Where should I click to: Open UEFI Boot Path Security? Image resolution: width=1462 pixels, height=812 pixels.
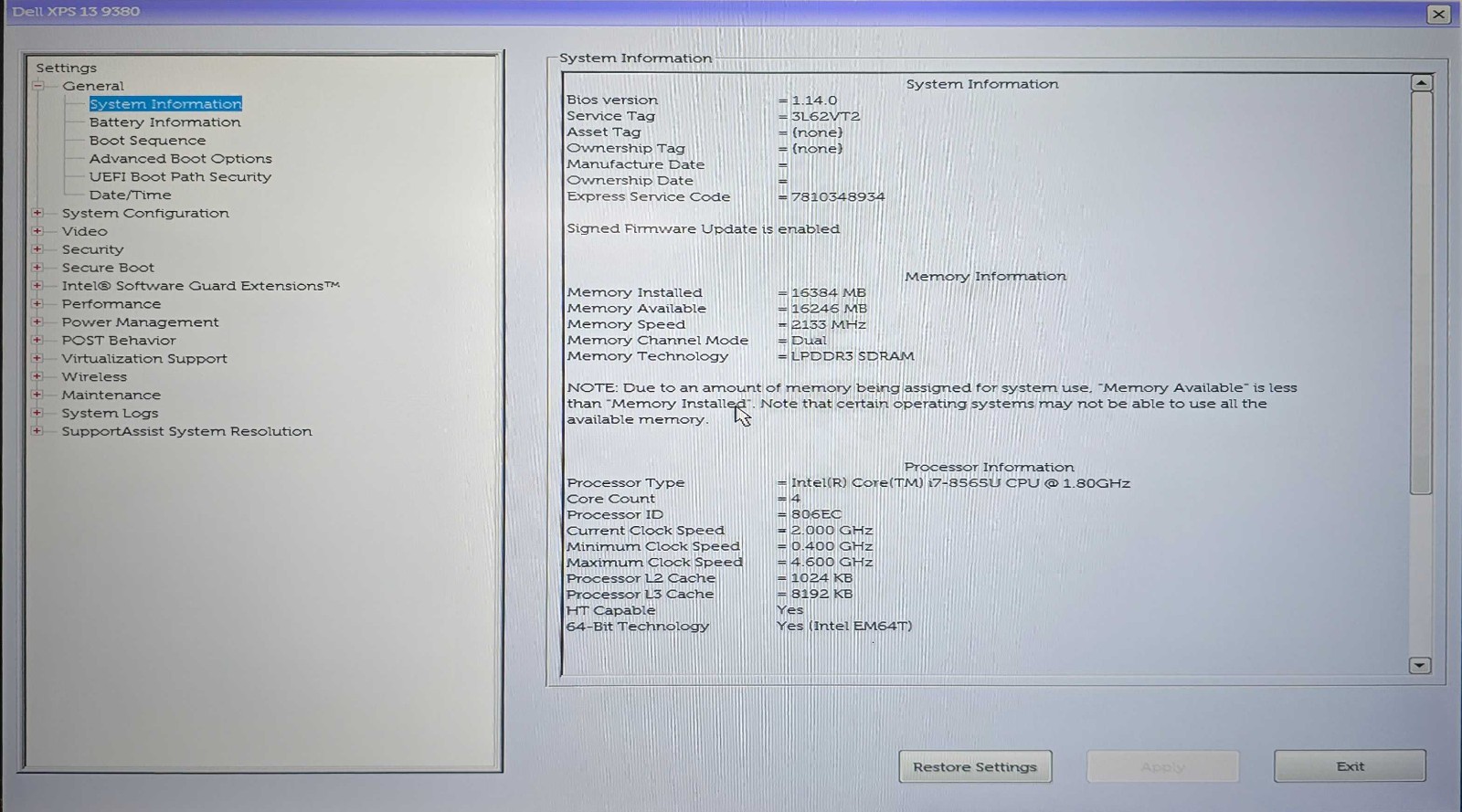(180, 177)
